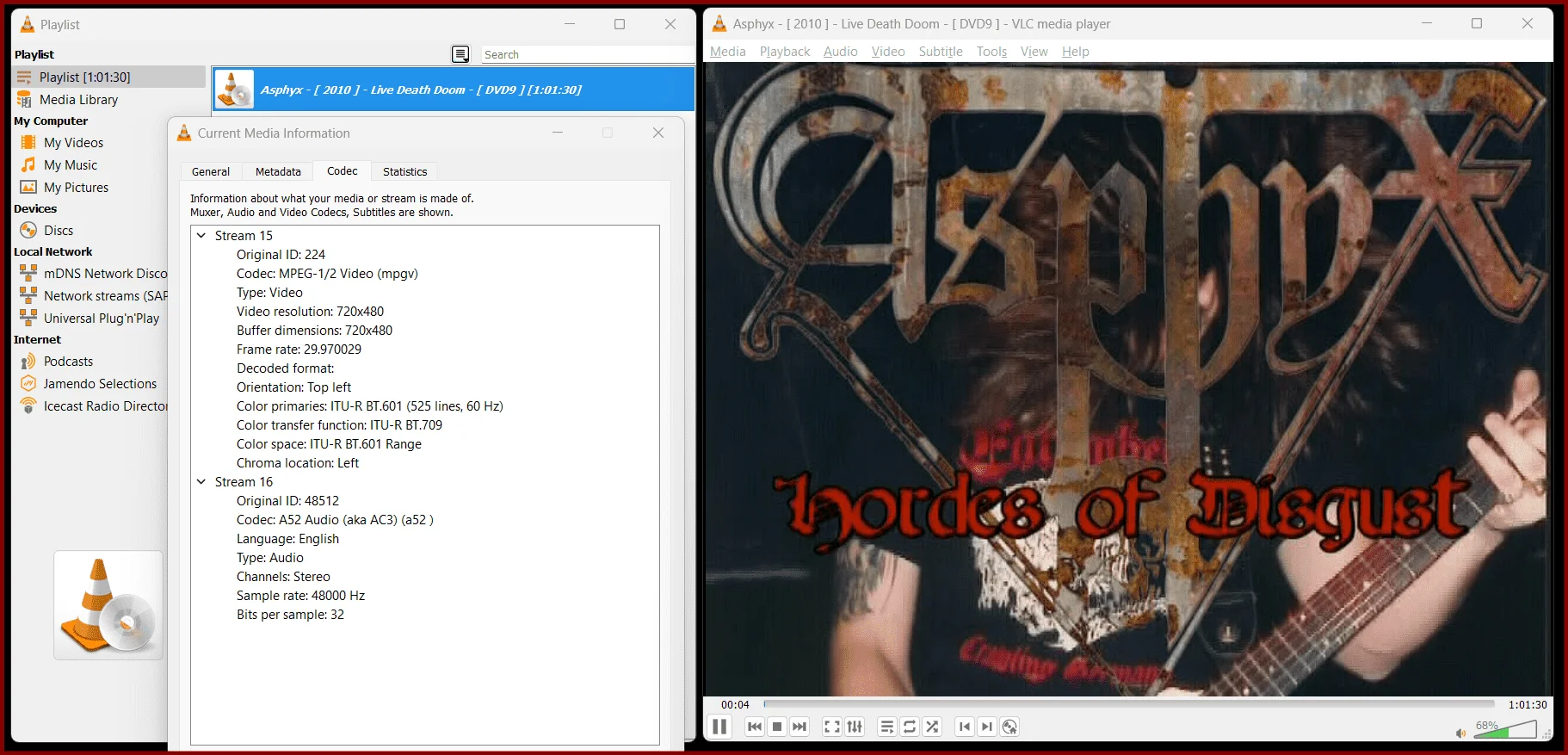Select Buffer dimensions: 720x480 row
This screenshot has height=755, width=1568.
click(314, 331)
